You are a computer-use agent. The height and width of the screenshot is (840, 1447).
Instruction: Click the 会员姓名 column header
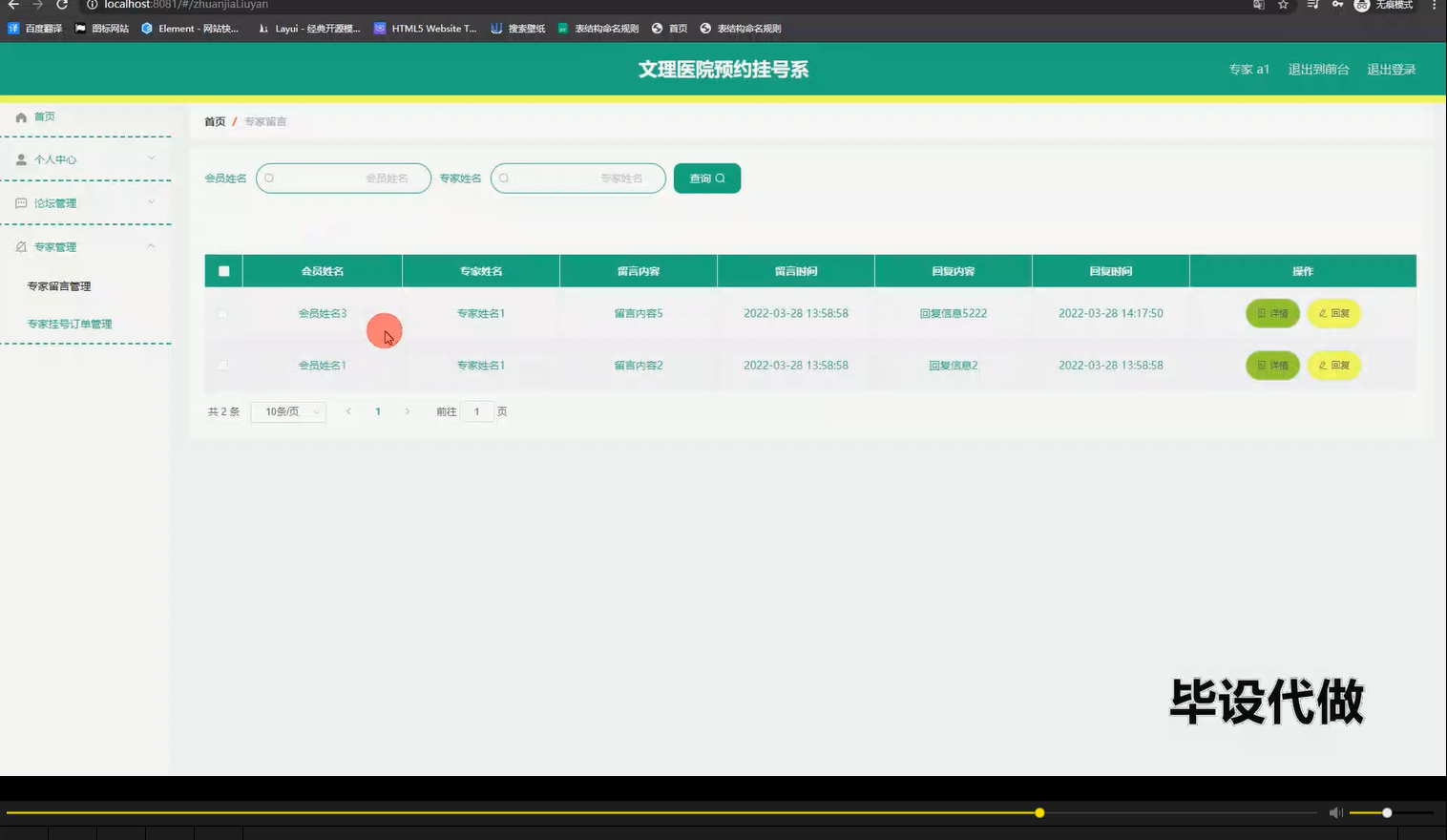(x=323, y=271)
